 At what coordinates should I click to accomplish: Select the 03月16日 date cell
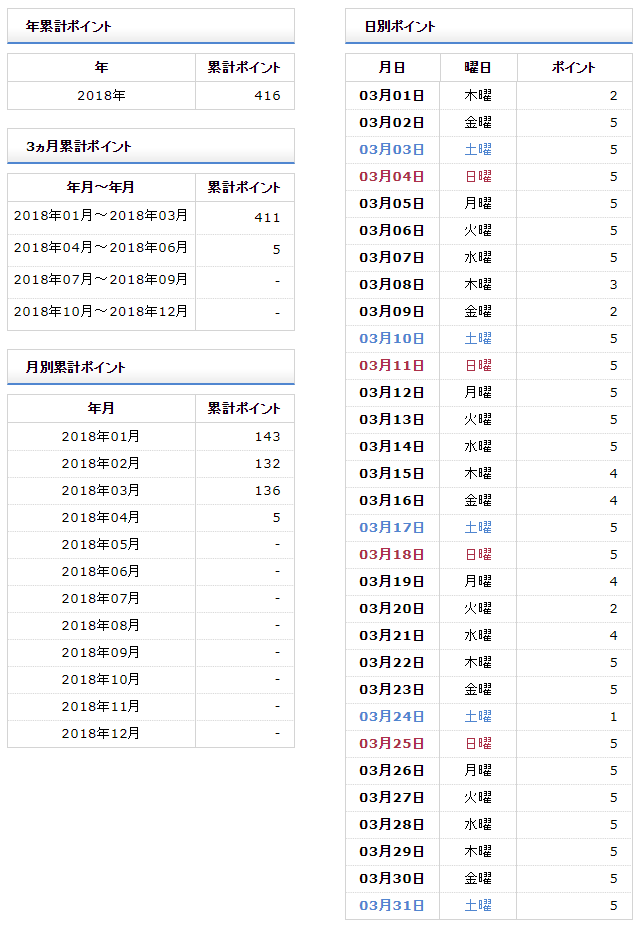click(x=392, y=501)
